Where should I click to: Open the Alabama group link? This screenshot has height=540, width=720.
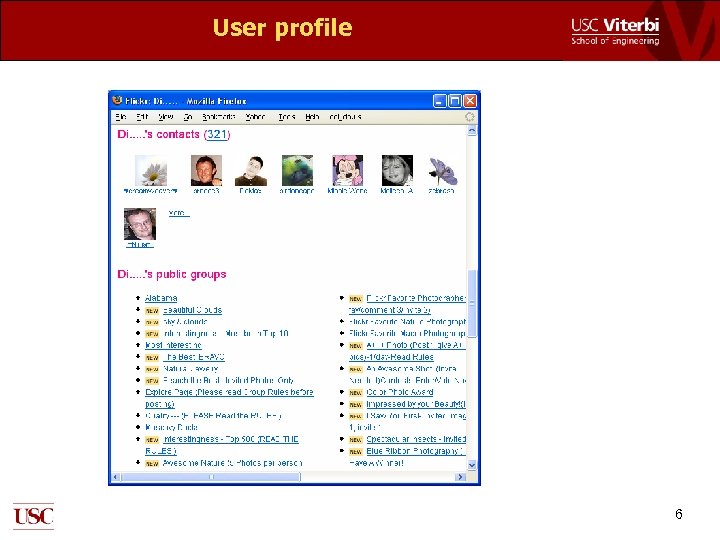(x=161, y=298)
